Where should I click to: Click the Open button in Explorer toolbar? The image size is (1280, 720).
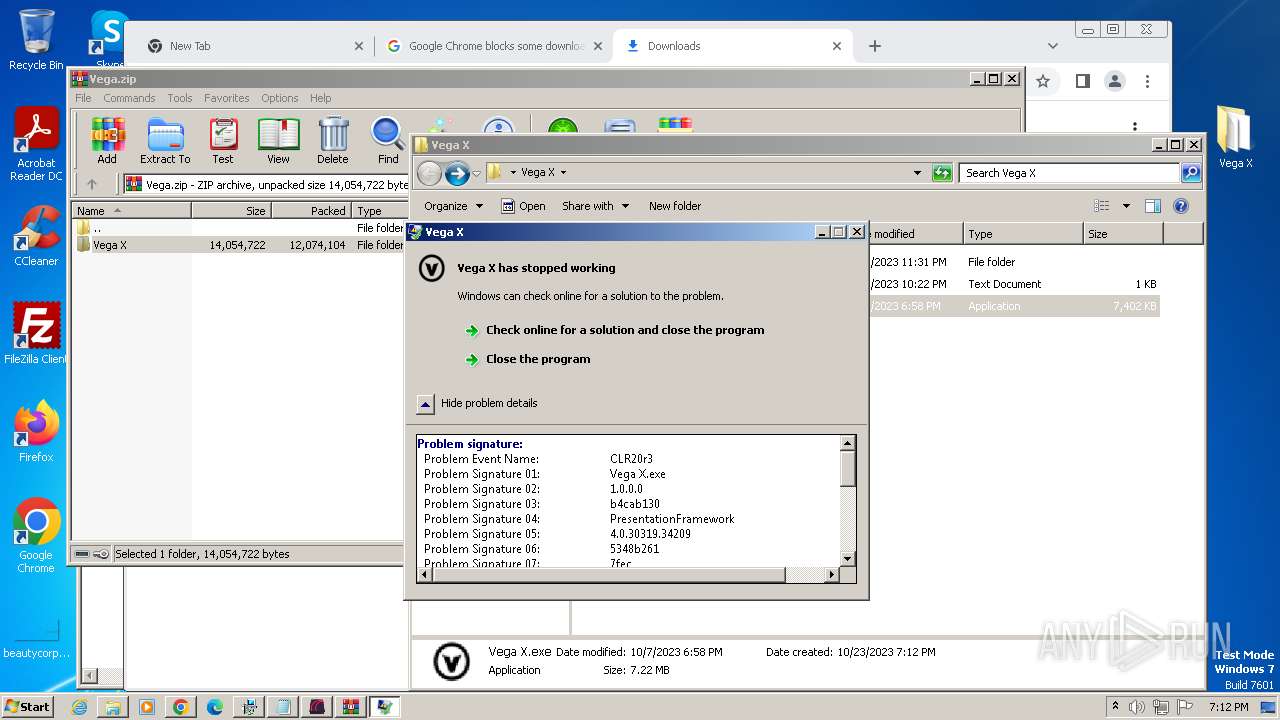pos(523,206)
